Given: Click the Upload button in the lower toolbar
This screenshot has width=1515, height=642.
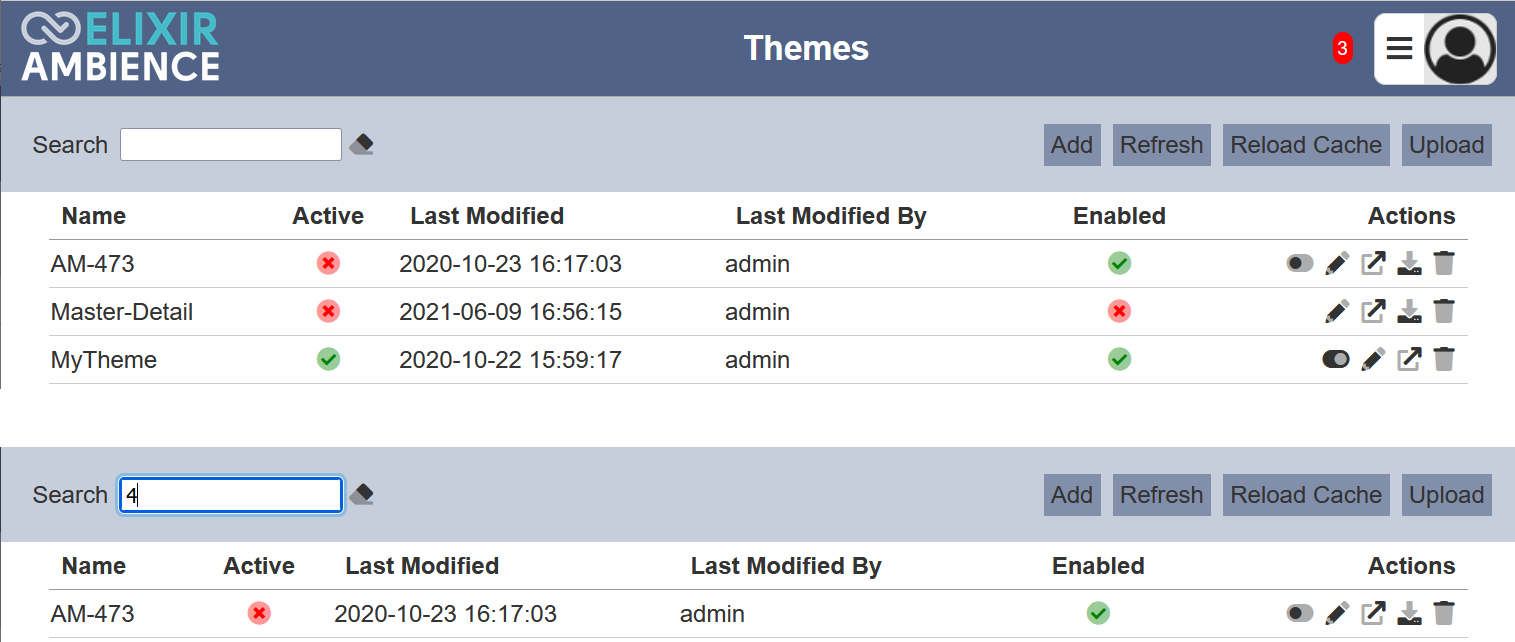Looking at the screenshot, I should click(1446, 495).
